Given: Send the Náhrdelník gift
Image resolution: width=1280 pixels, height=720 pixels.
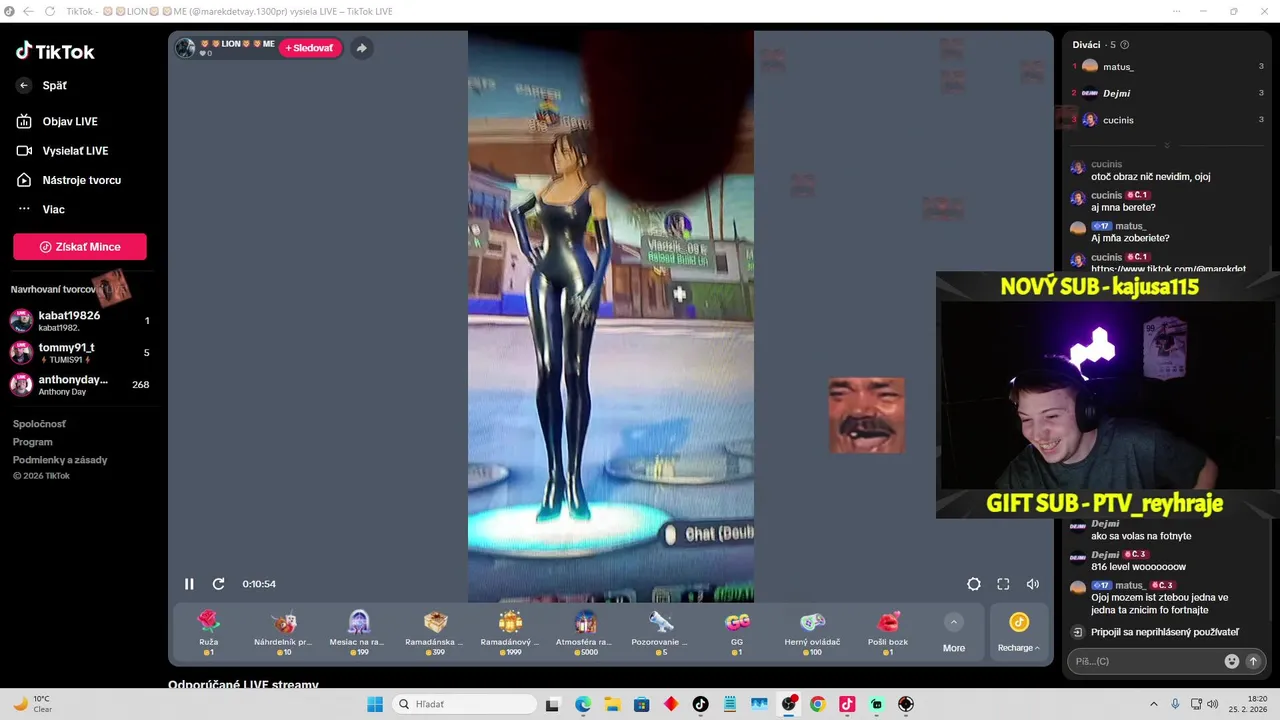Looking at the screenshot, I should pos(283,633).
